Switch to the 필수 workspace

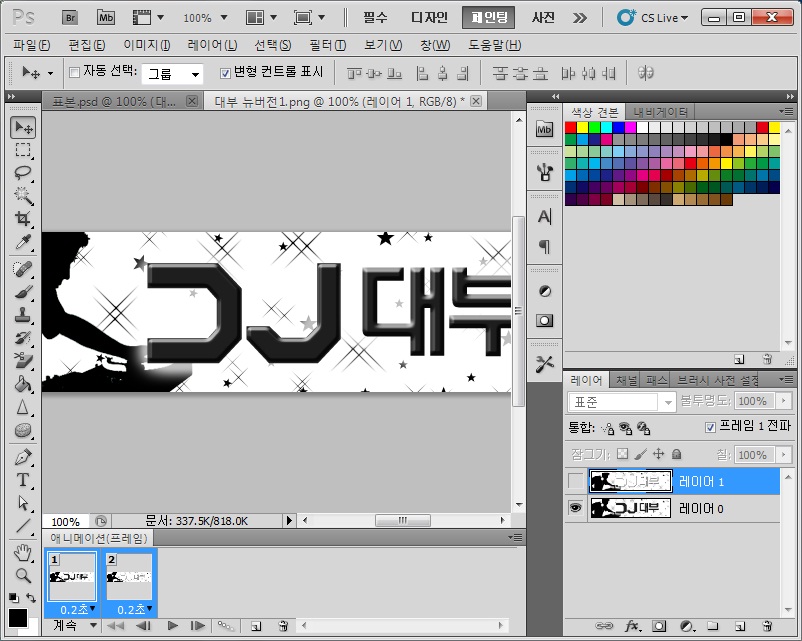click(375, 18)
